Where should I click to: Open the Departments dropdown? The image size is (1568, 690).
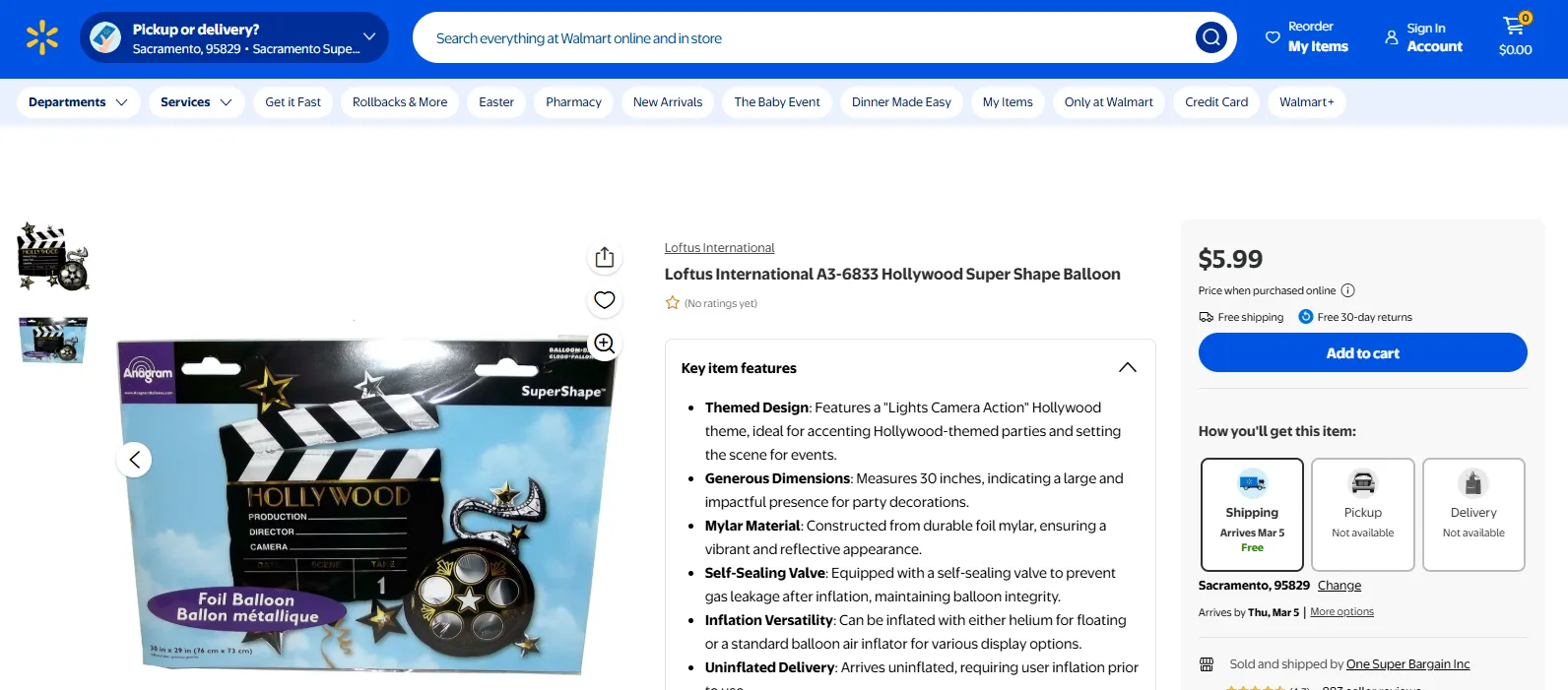[79, 102]
